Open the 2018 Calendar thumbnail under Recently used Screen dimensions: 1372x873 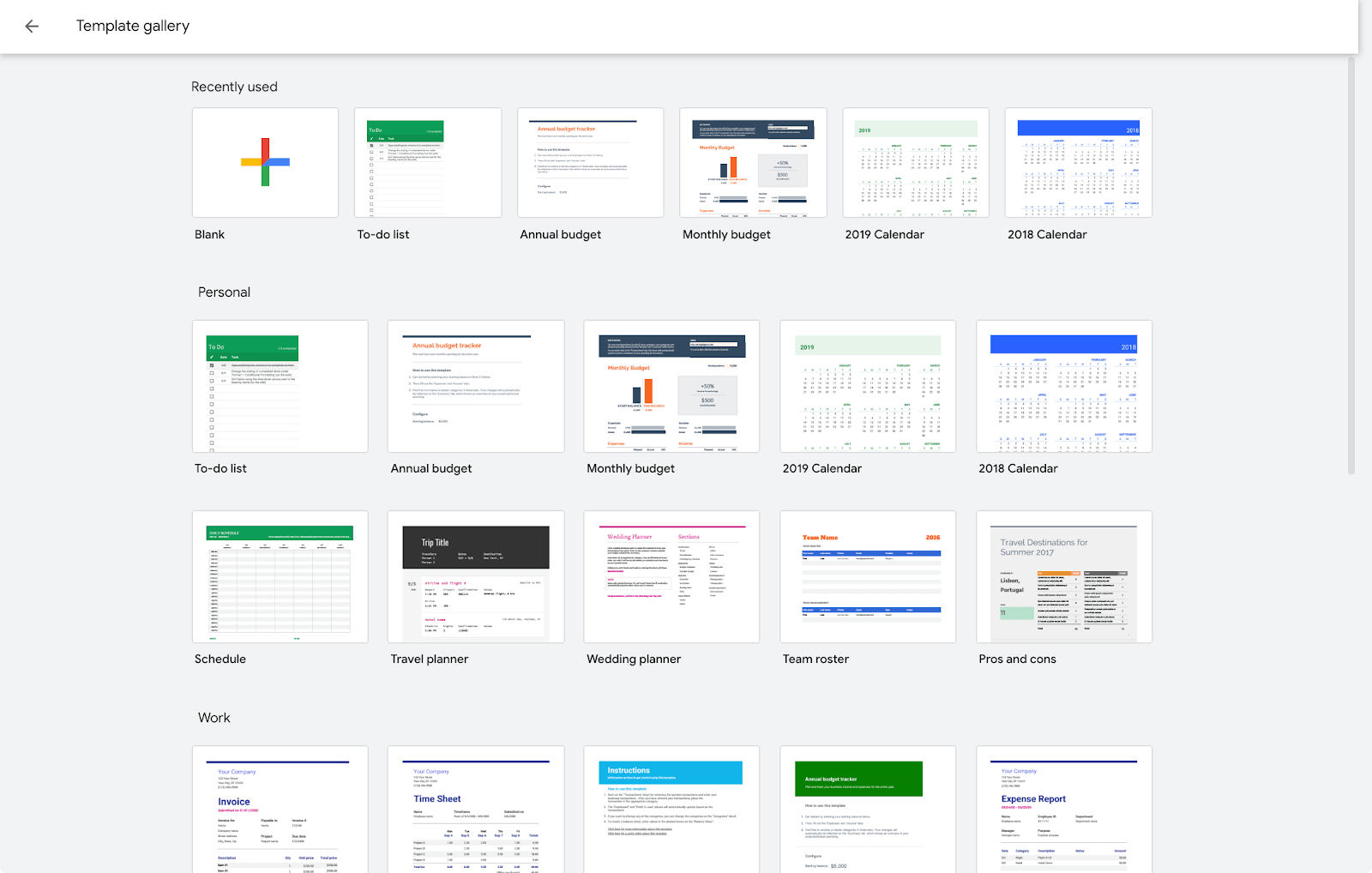click(1079, 162)
